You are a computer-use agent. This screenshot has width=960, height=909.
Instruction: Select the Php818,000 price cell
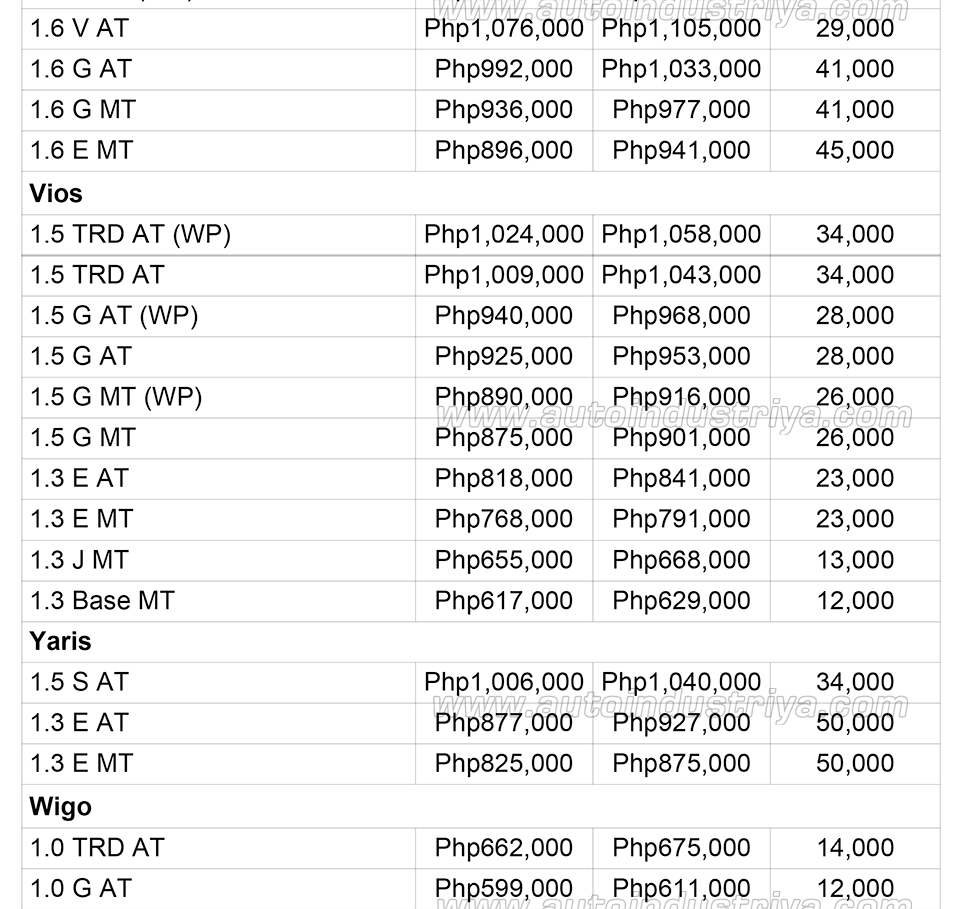click(504, 478)
